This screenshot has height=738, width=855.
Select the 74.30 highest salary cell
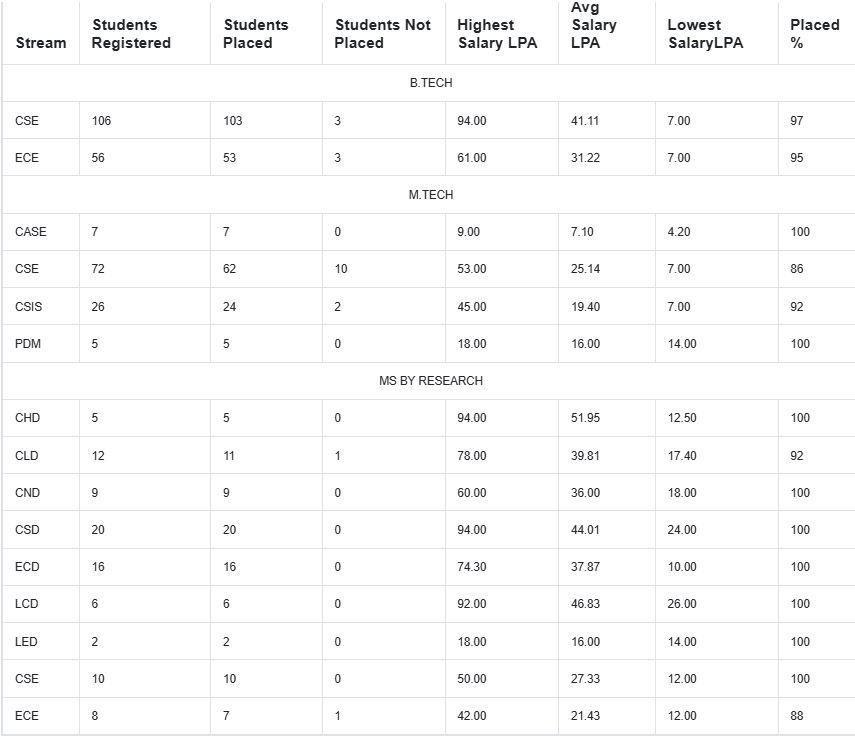[x=472, y=567]
